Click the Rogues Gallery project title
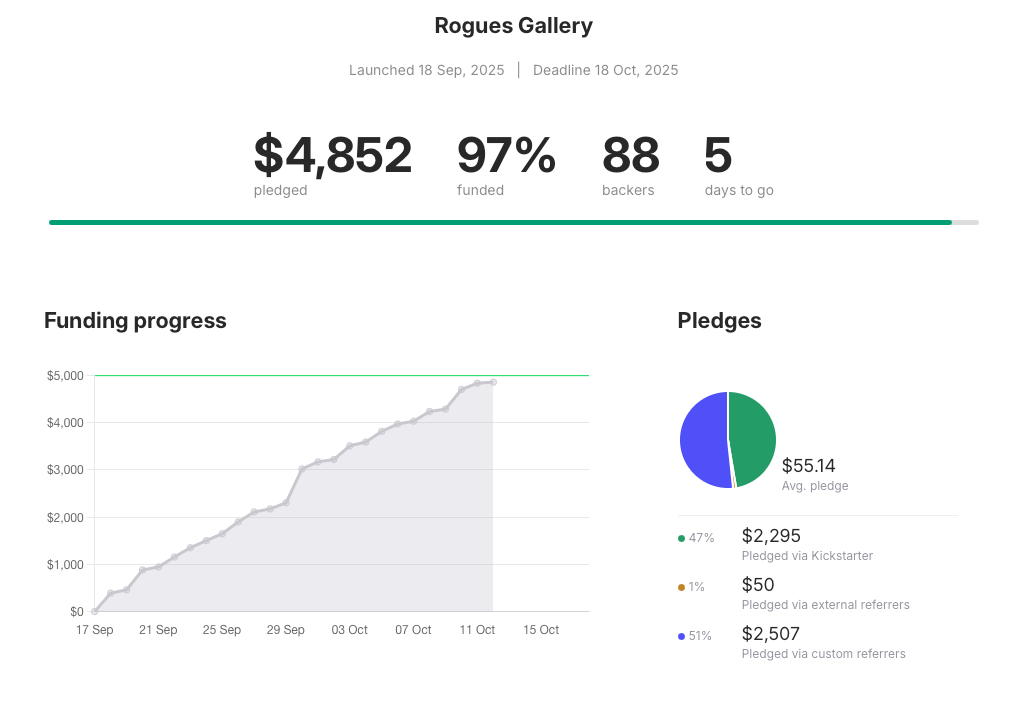 (x=513, y=26)
